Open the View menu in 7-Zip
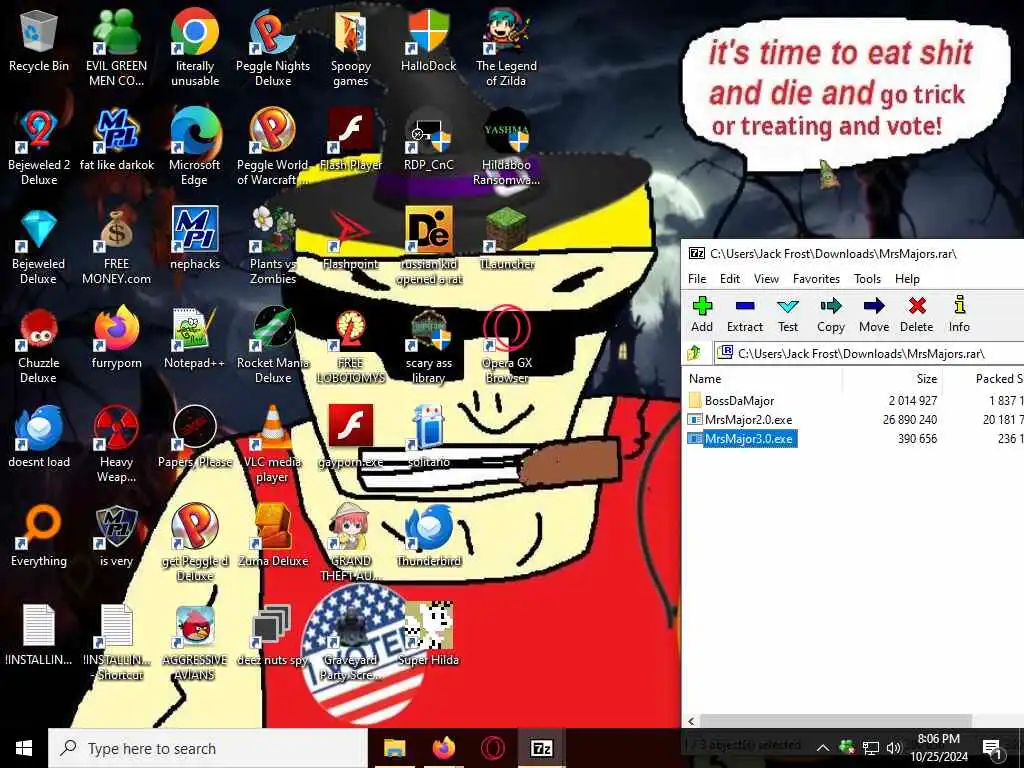1024x768 pixels. tap(766, 279)
